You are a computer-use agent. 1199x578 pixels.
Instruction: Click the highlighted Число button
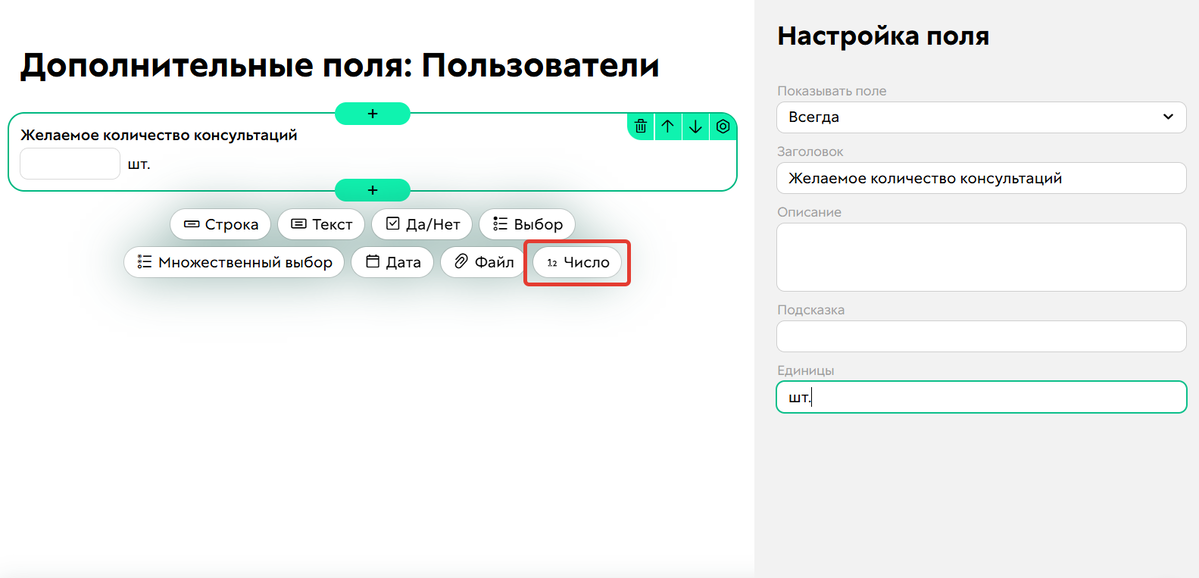point(577,262)
